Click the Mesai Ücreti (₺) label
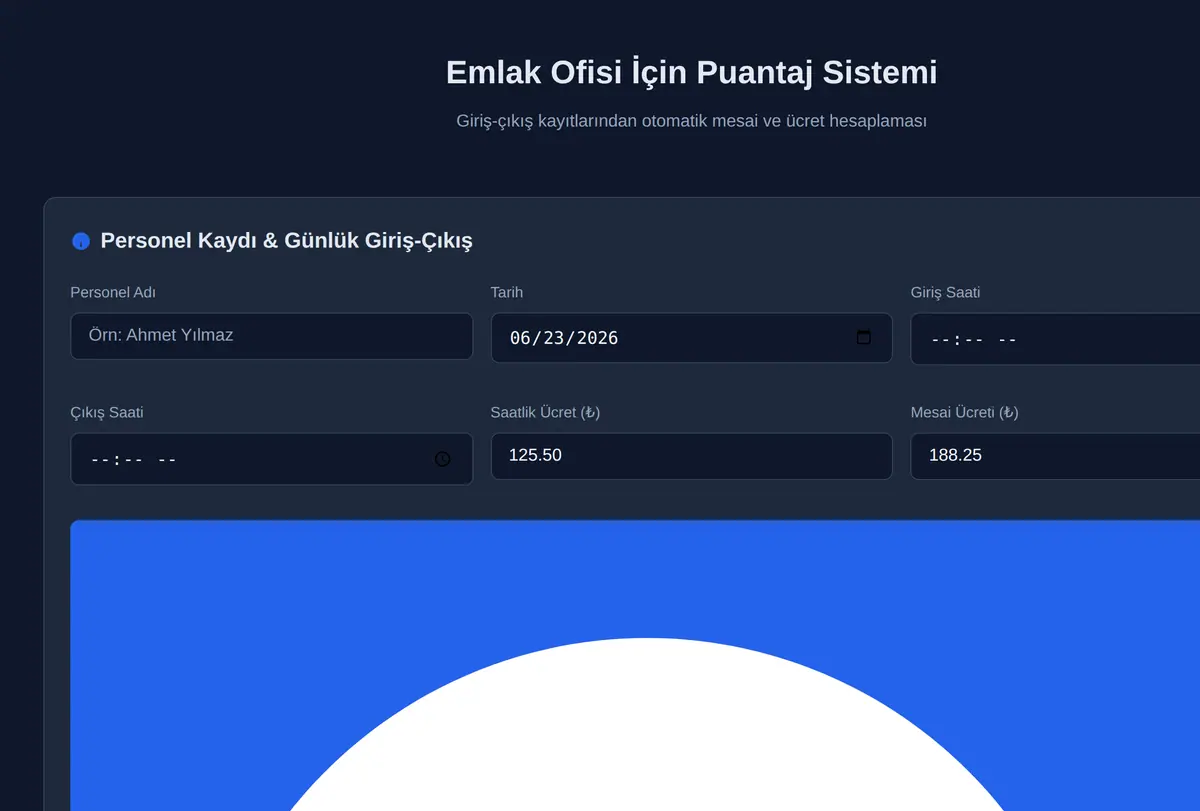The height and width of the screenshot is (811, 1200). point(965,412)
